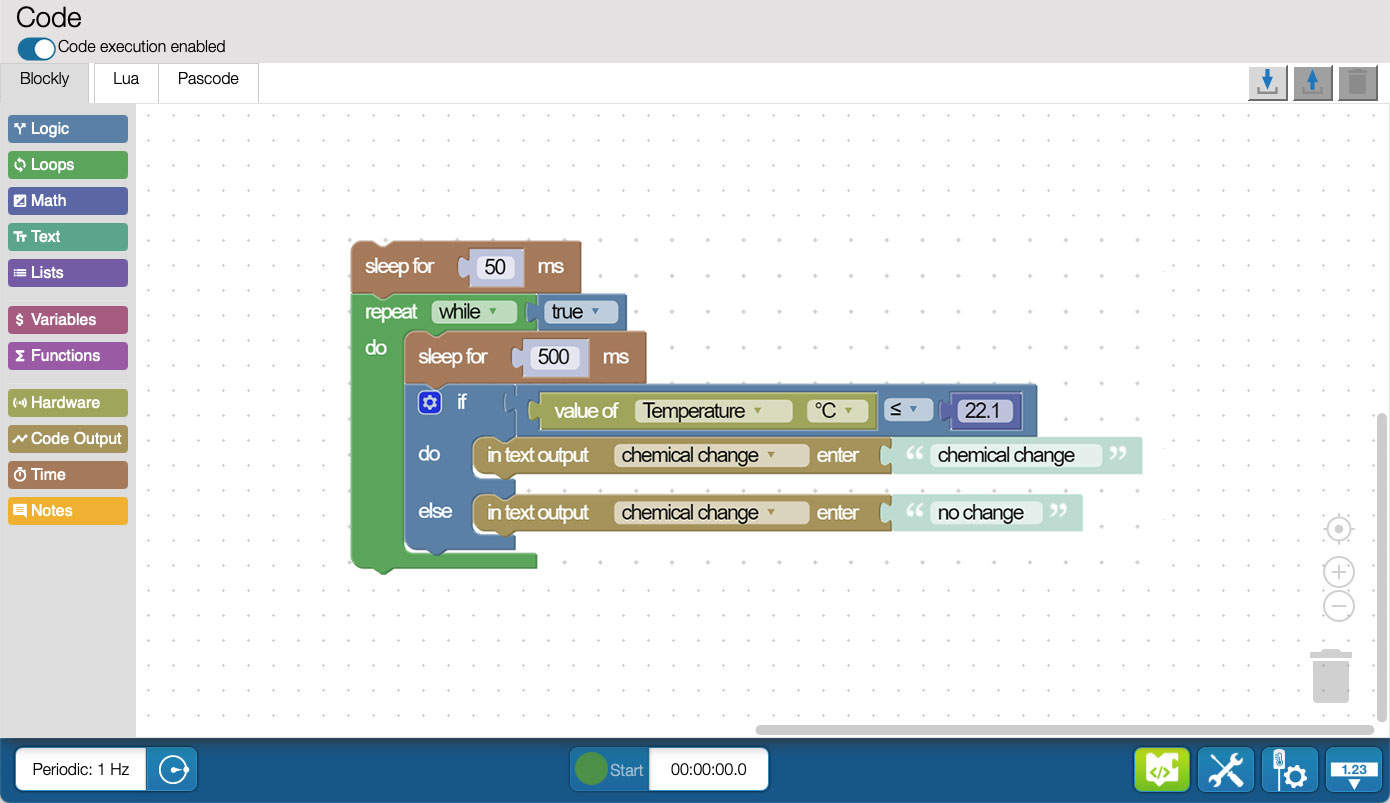Image resolution: width=1390 pixels, height=803 pixels.
Task: Toggle the green code tool icon
Action: 1162,770
